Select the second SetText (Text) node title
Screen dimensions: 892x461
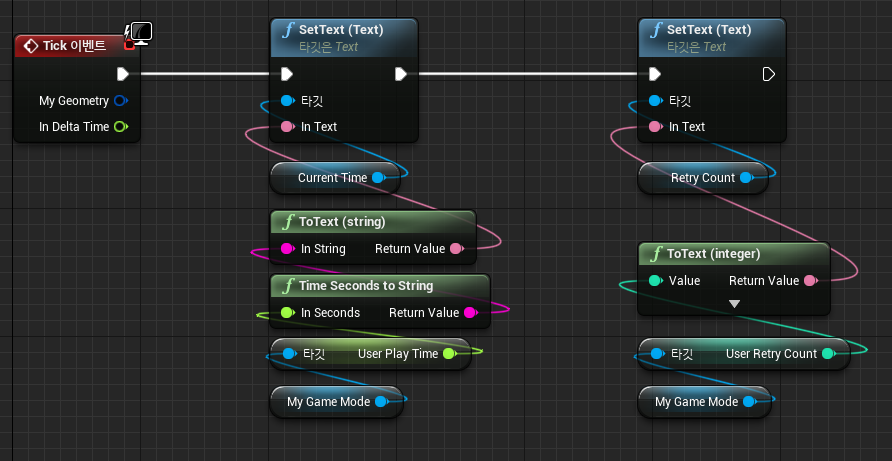pyautogui.click(x=709, y=30)
